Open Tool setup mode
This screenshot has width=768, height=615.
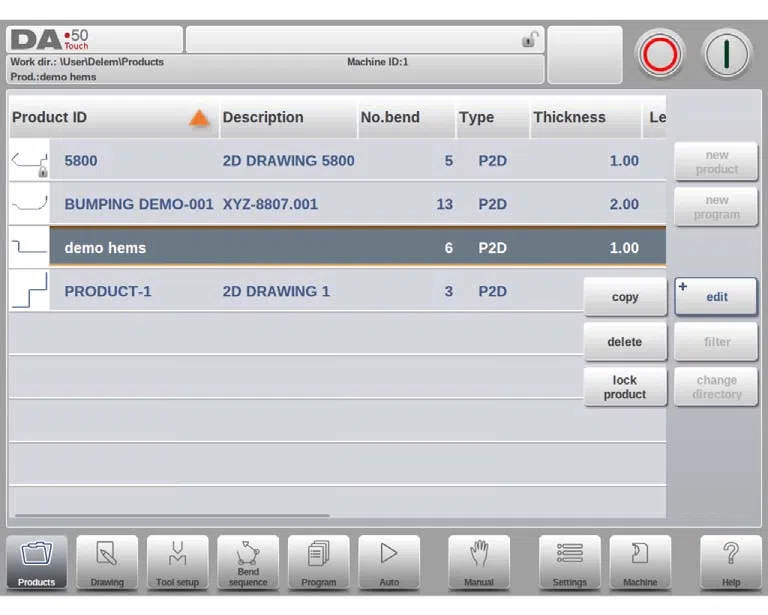point(177,562)
